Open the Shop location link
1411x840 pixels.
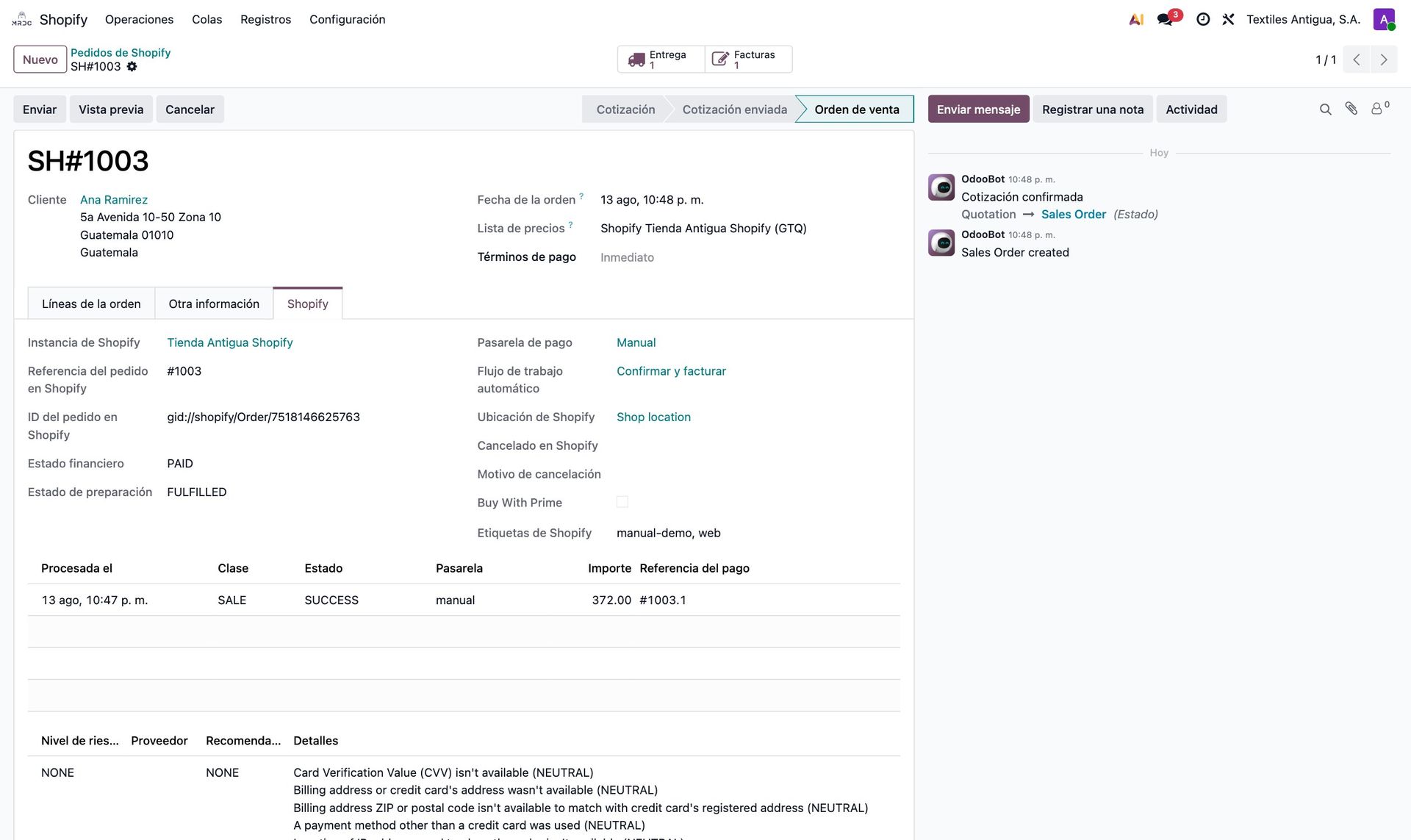click(653, 417)
